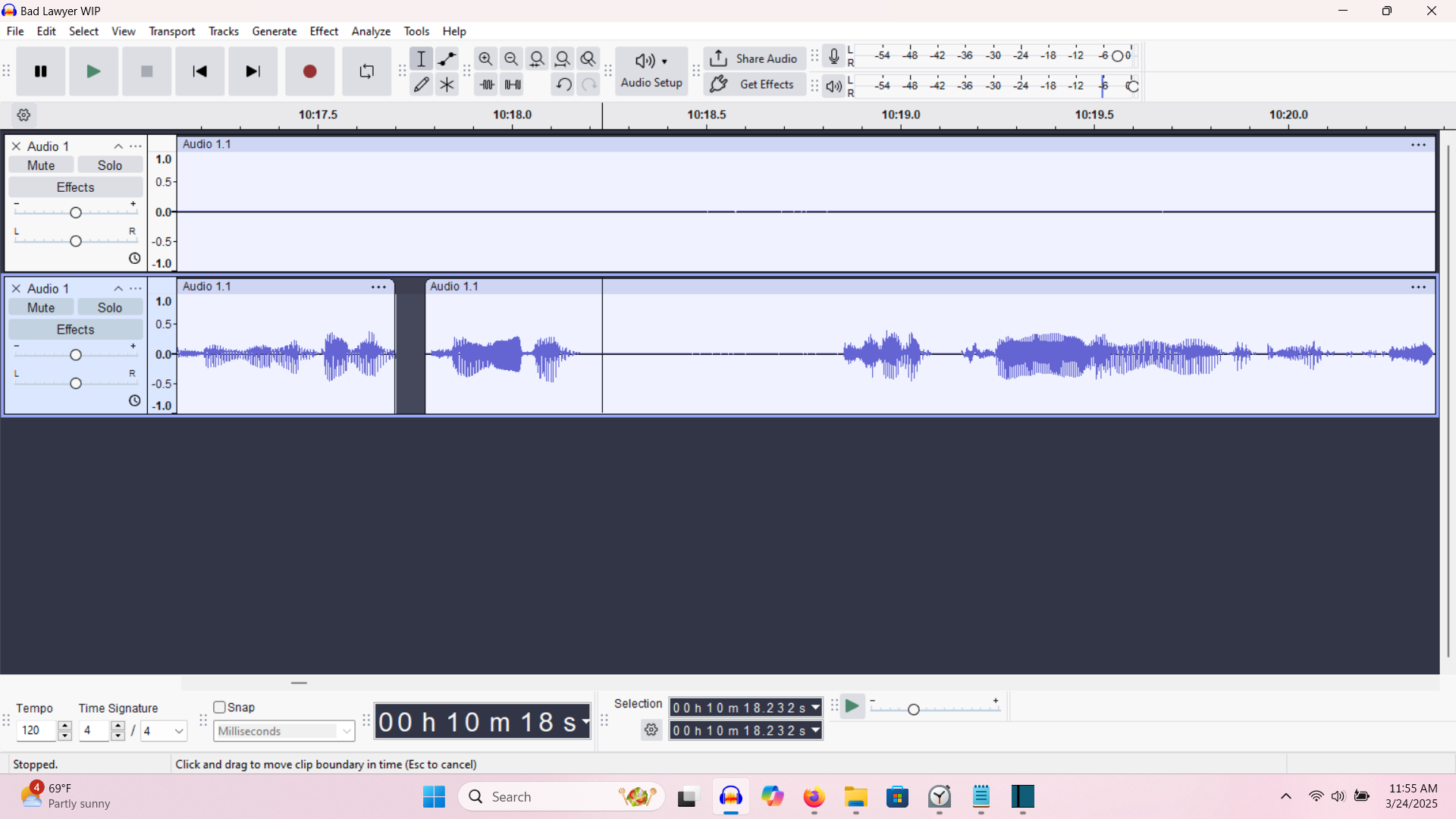This screenshot has width=1456, height=819.
Task: Click the Record button
Action: (309, 71)
